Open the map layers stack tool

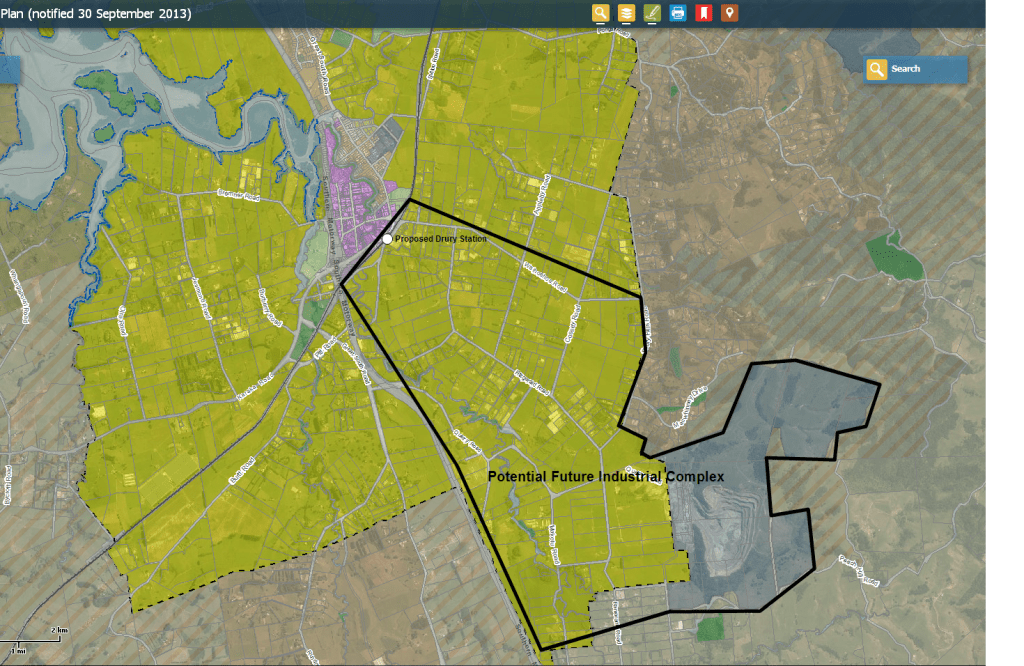click(x=626, y=13)
